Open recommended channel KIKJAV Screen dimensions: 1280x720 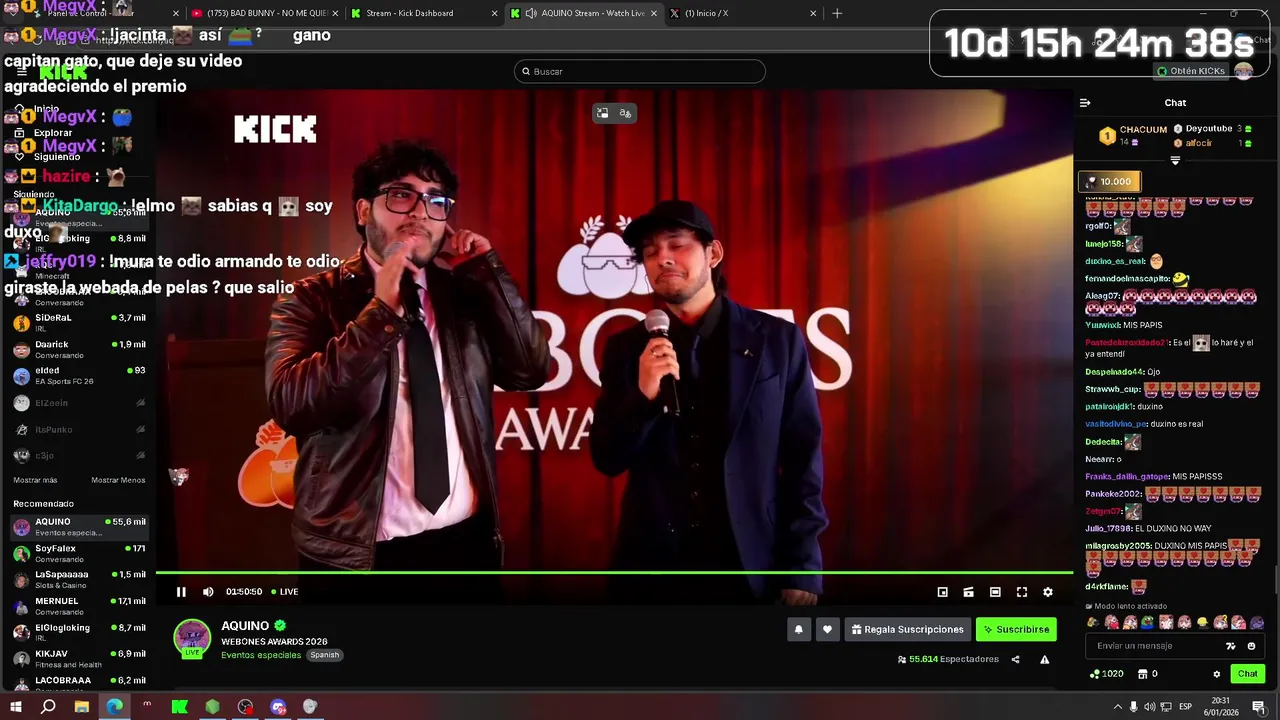coord(78,658)
